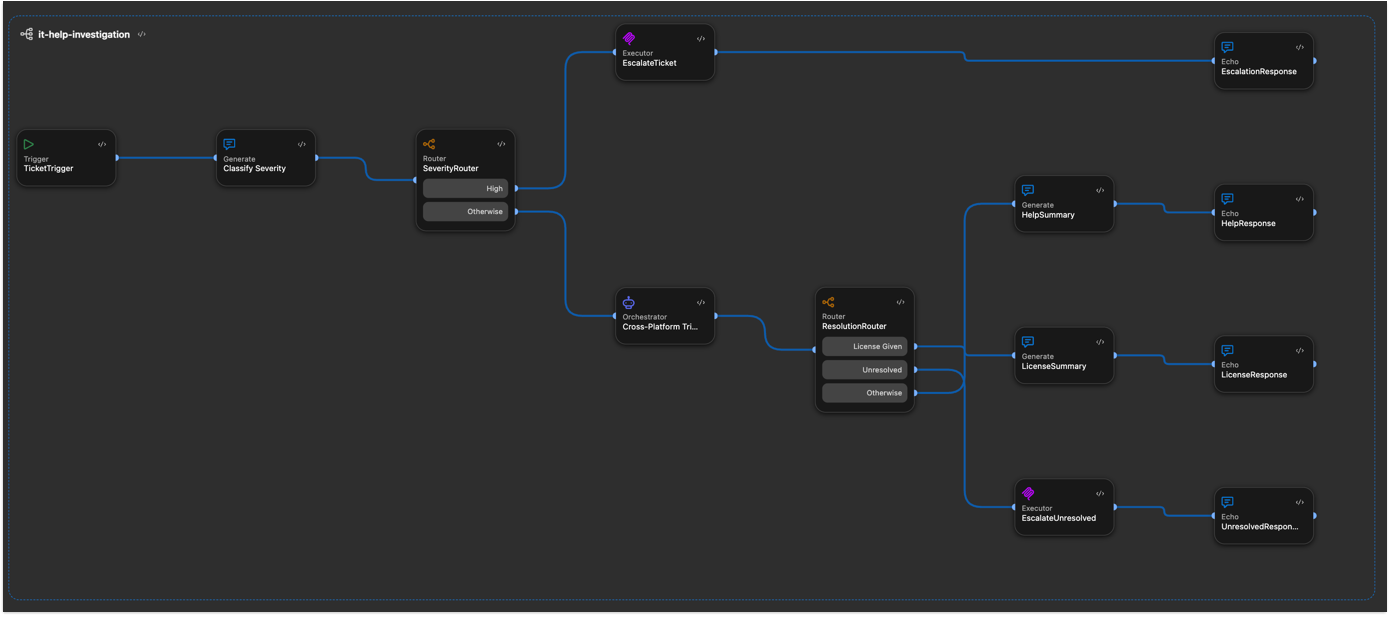Screen dimensions: 1390x617
Task: Click the Classify Severity node name
Action: click(254, 168)
